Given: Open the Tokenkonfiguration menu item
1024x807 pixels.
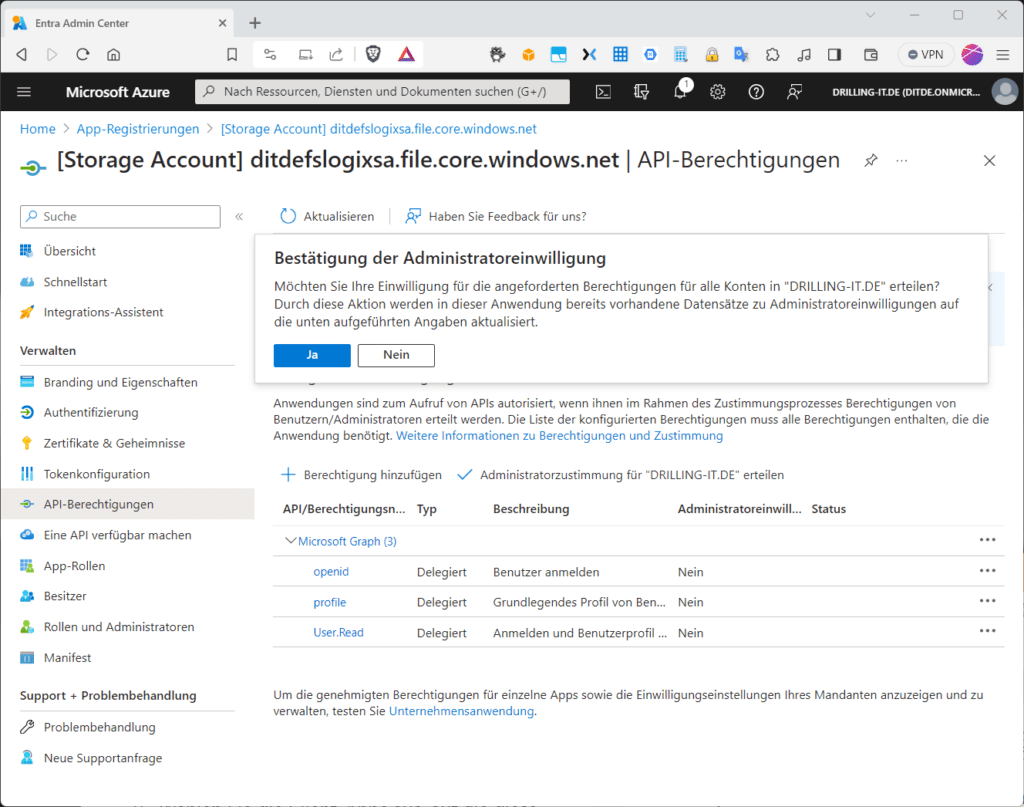Looking at the screenshot, I should (97, 474).
